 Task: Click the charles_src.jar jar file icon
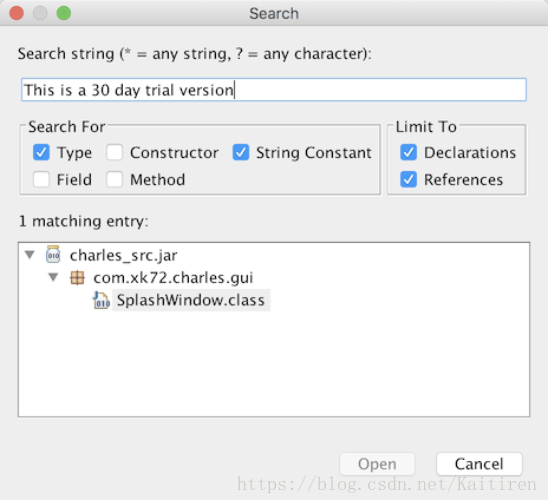tap(53, 255)
